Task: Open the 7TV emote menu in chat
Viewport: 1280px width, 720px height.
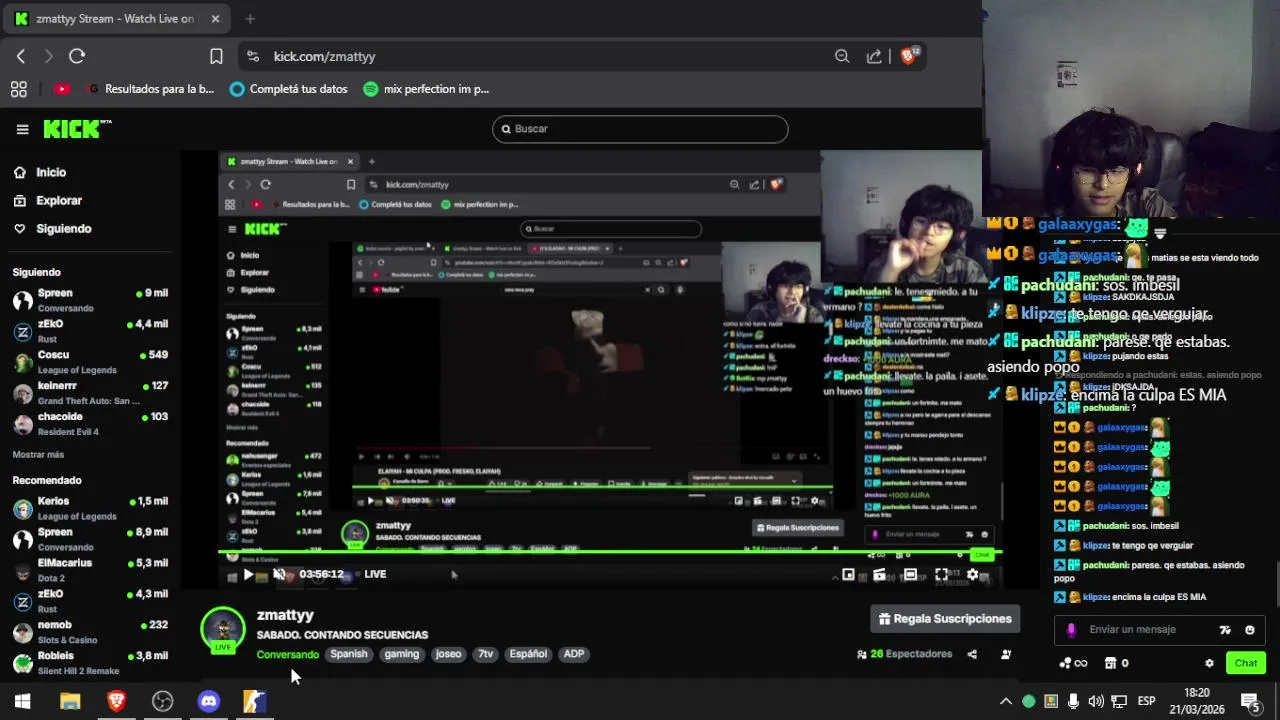Action: tap(1225, 630)
